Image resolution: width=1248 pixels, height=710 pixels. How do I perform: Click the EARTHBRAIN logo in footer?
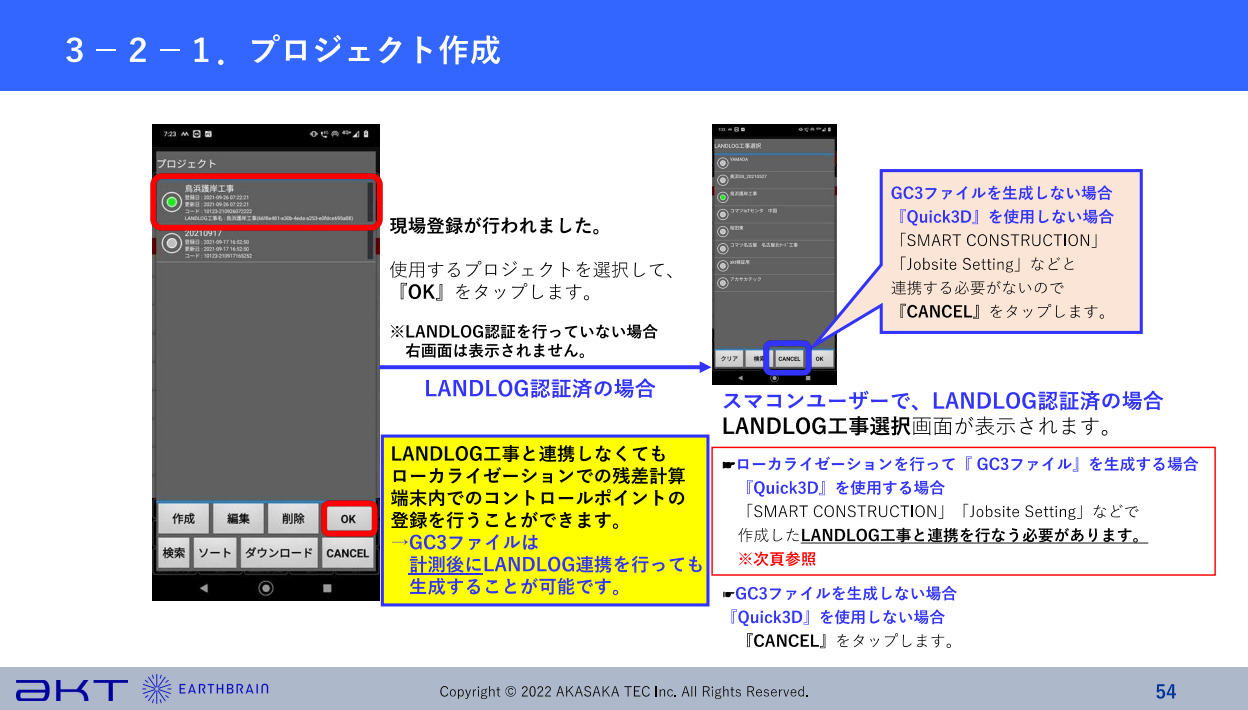tap(206, 689)
